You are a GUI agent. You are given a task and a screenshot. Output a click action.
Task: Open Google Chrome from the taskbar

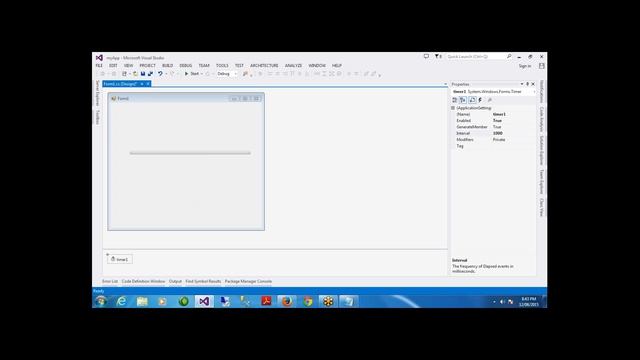click(x=307, y=302)
